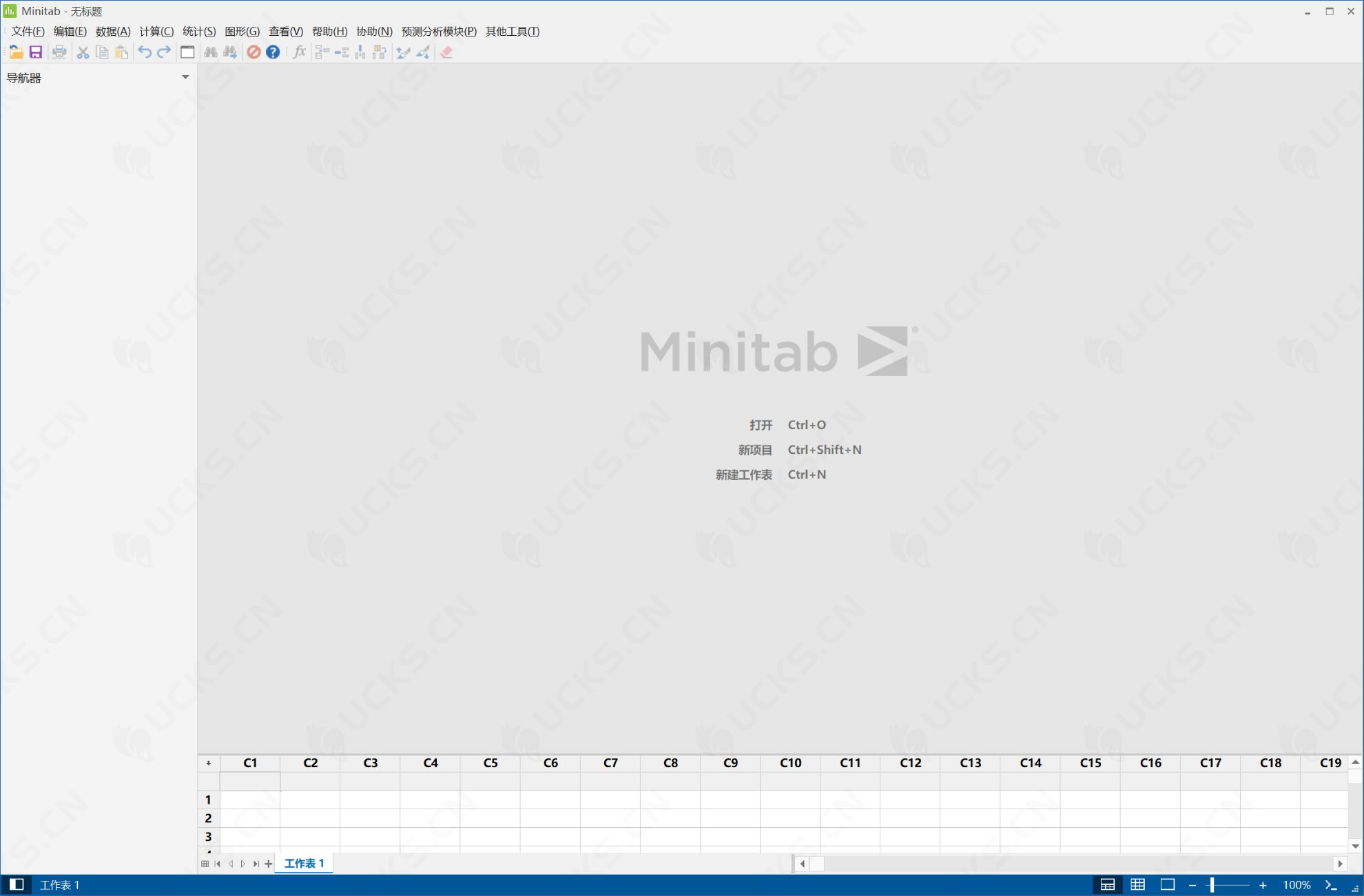Image resolution: width=1364 pixels, height=896 pixels.
Task: Open the 计算(C) menu
Action: (156, 32)
